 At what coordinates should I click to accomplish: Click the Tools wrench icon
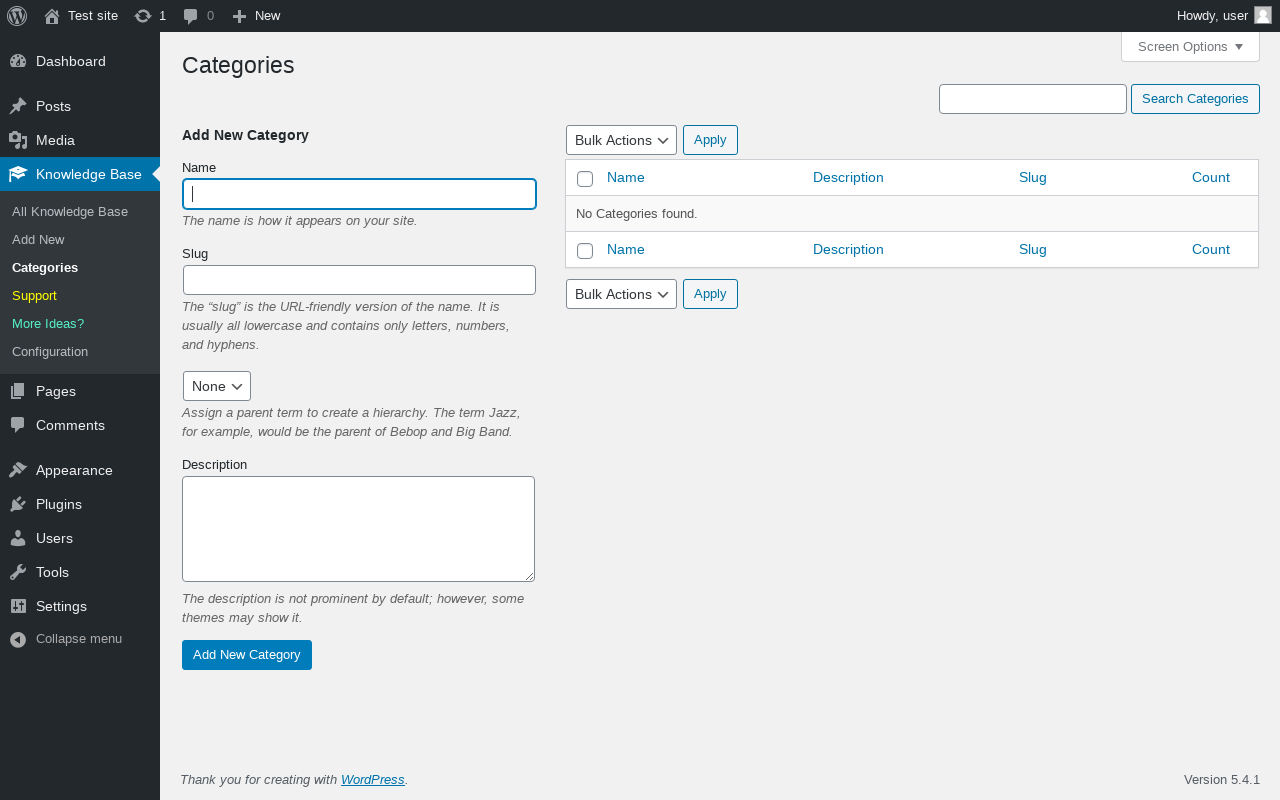[18, 572]
